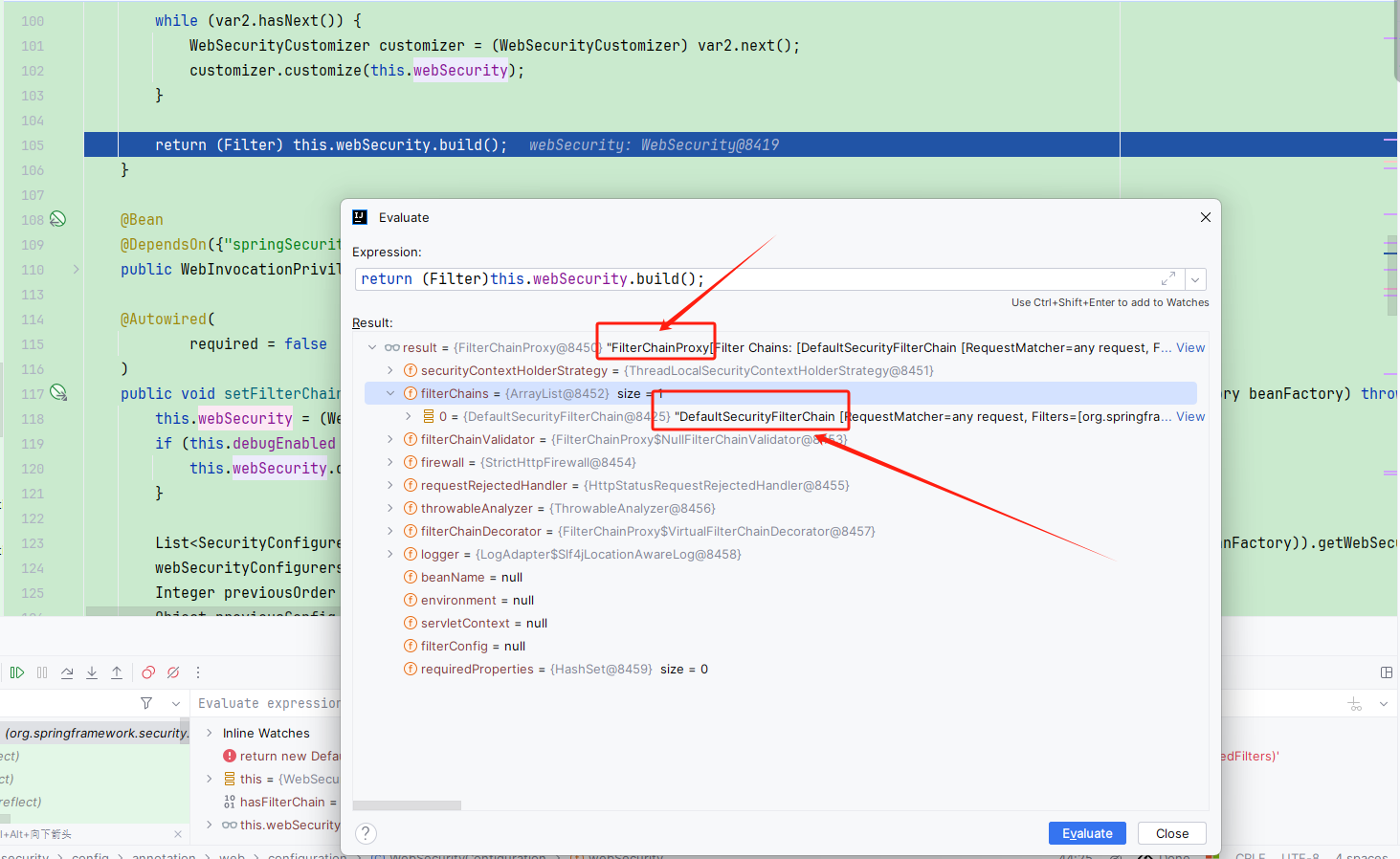
Task: Step into using down-arrow debugger icon
Action: coord(92,672)
